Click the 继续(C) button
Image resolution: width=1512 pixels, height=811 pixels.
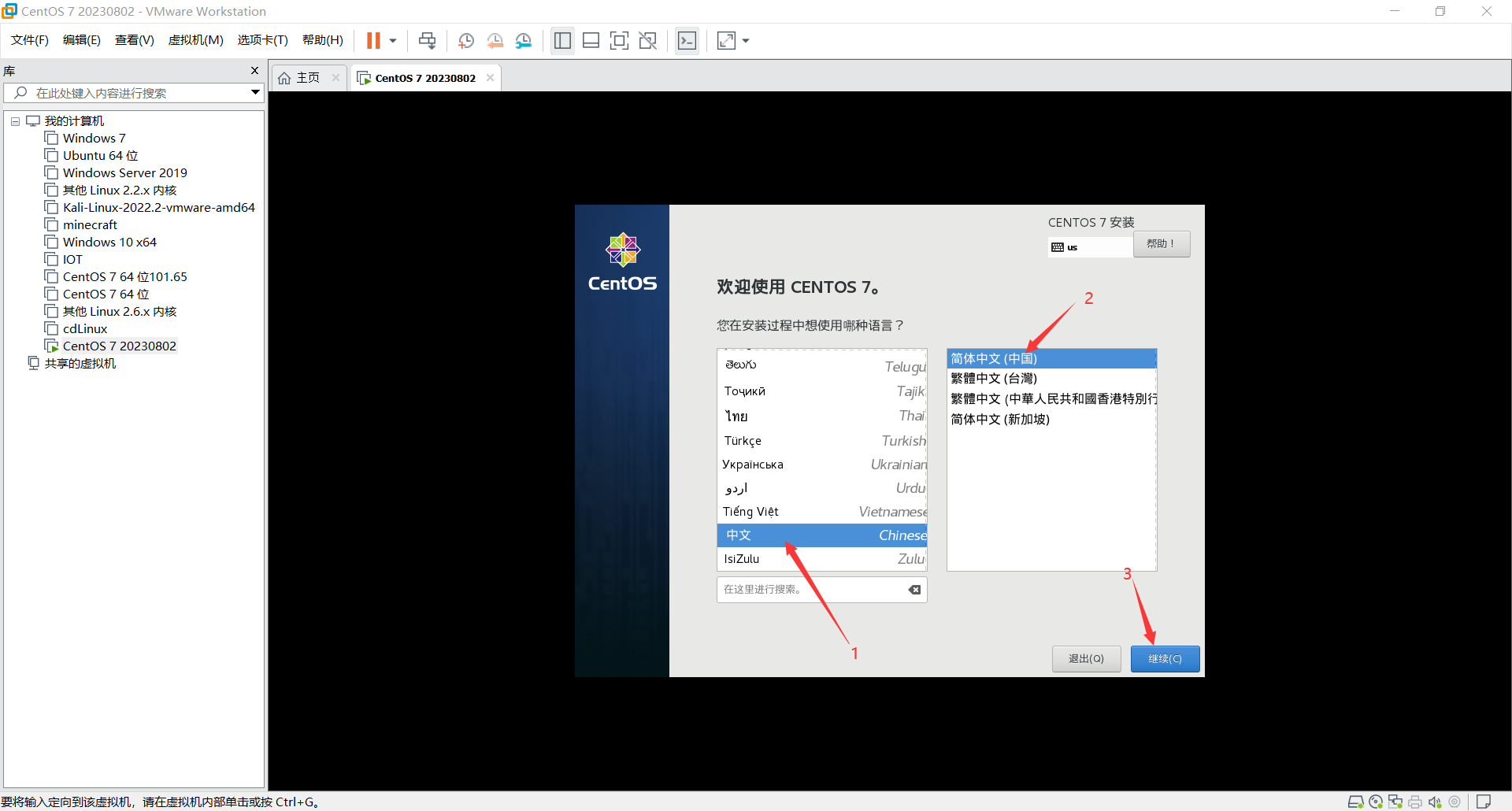pyautogui.click(x=1165, y=659)
